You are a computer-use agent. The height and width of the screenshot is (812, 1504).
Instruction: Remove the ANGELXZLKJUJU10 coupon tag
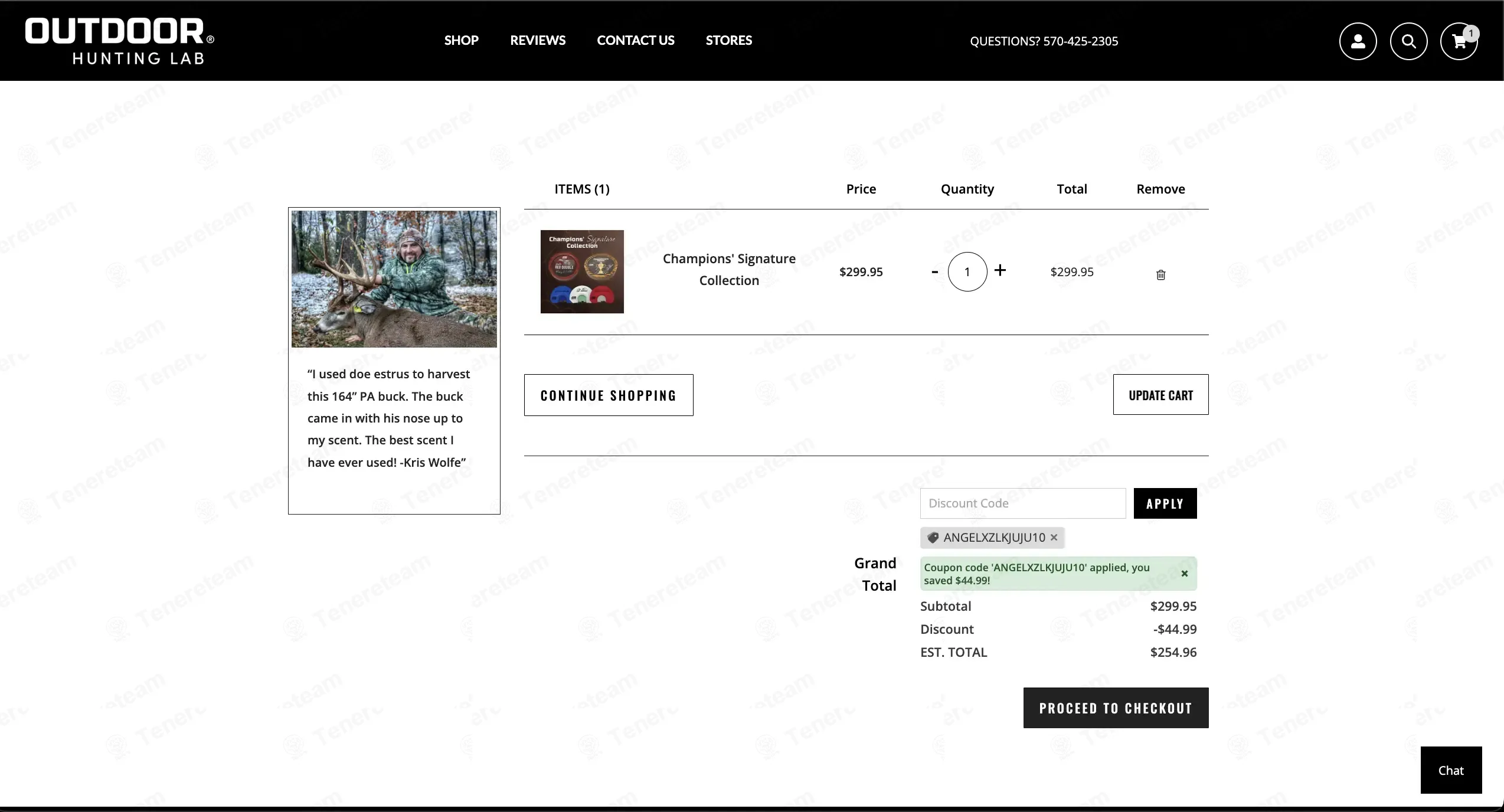point(1054,538)
